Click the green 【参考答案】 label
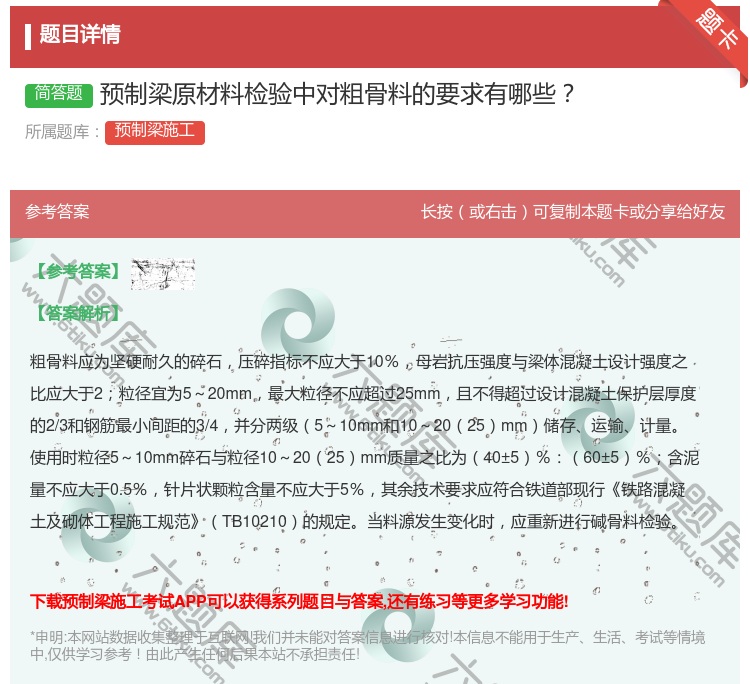The height and width of the screenshot is (684, 750). (77, 272)
